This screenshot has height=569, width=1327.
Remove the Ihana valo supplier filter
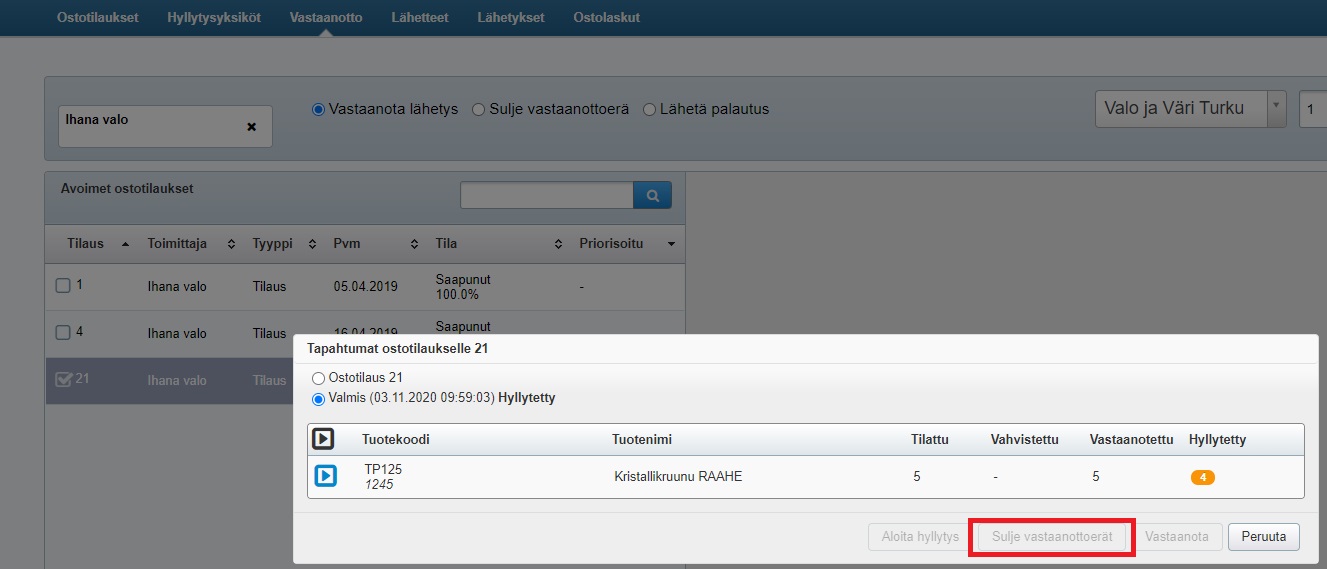251,127
